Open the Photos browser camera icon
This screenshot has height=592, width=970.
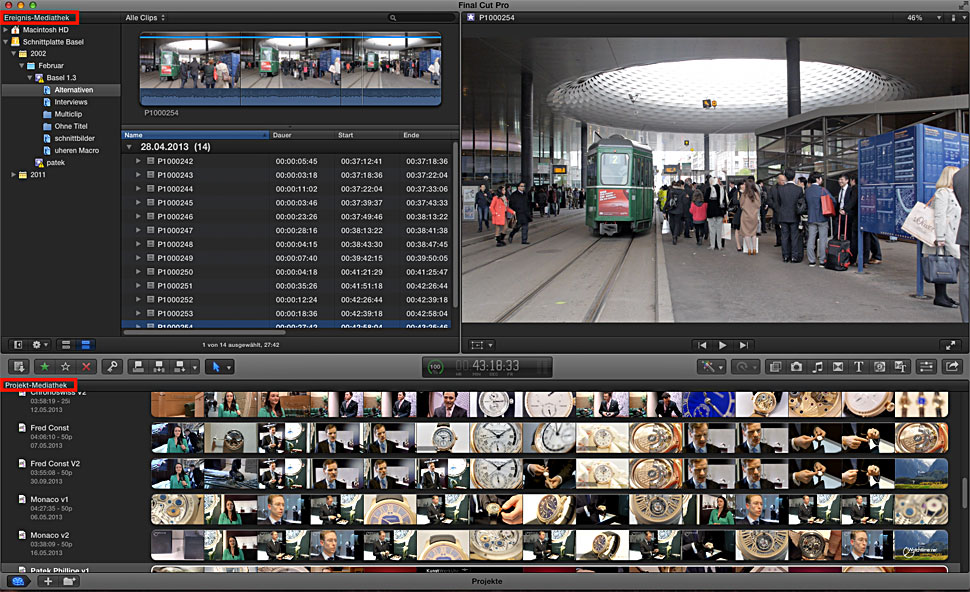point(796,367)
